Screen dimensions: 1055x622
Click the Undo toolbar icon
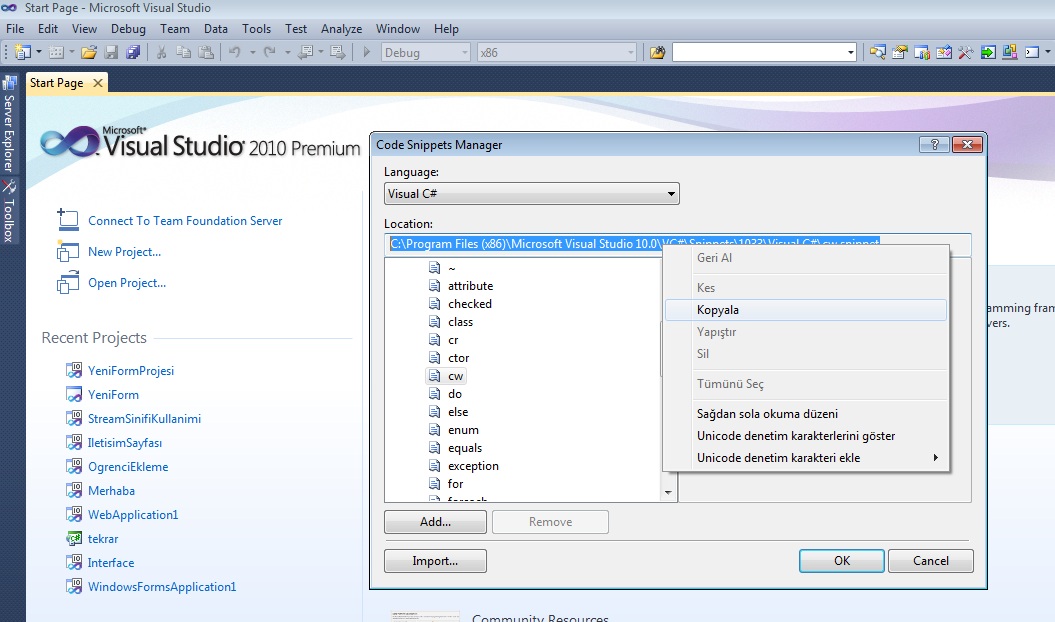tap(235, 53)
